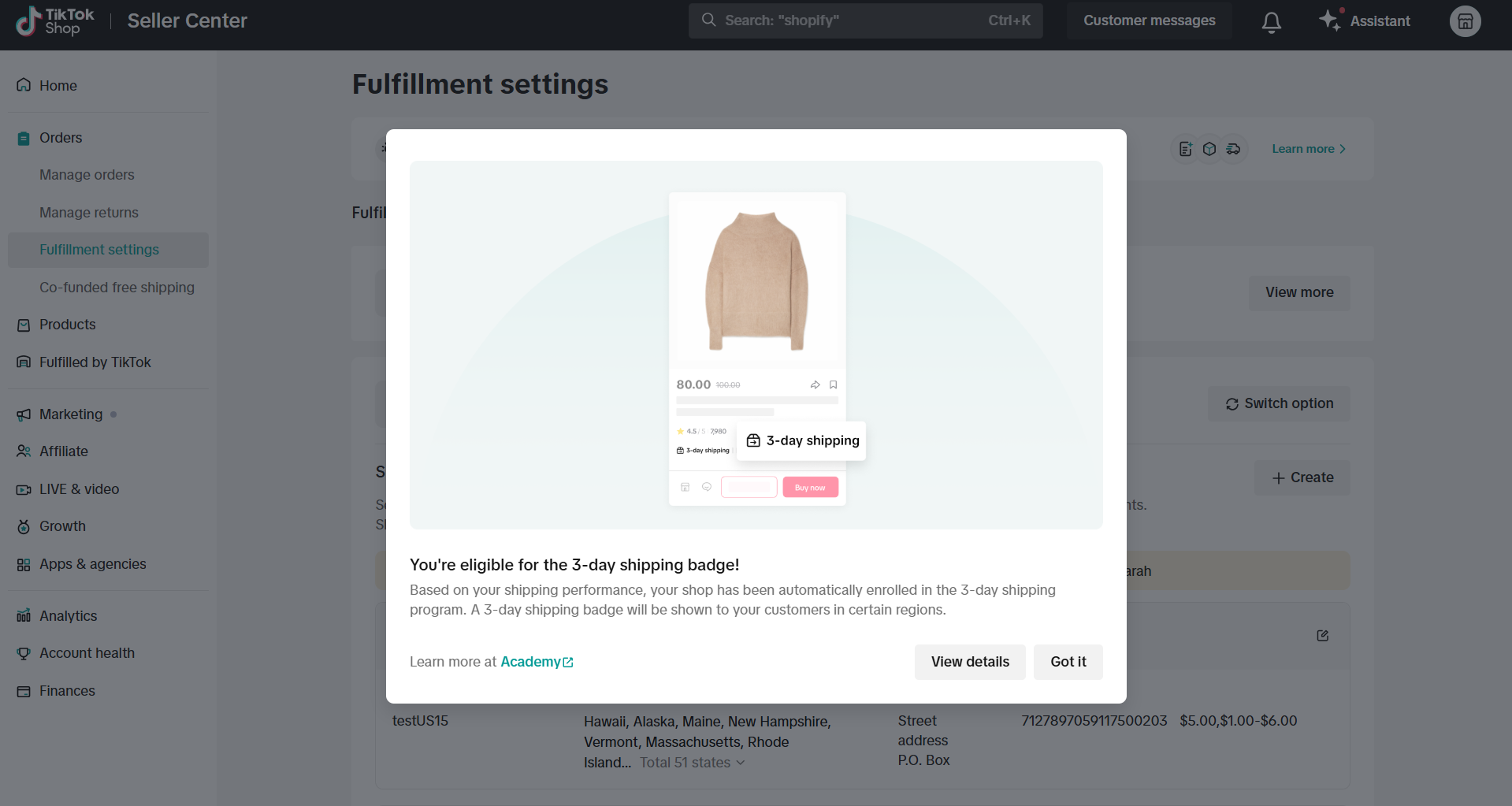Open the Academy link
The width and height of the screenshot is (1512, 806).
click(530, 662)
